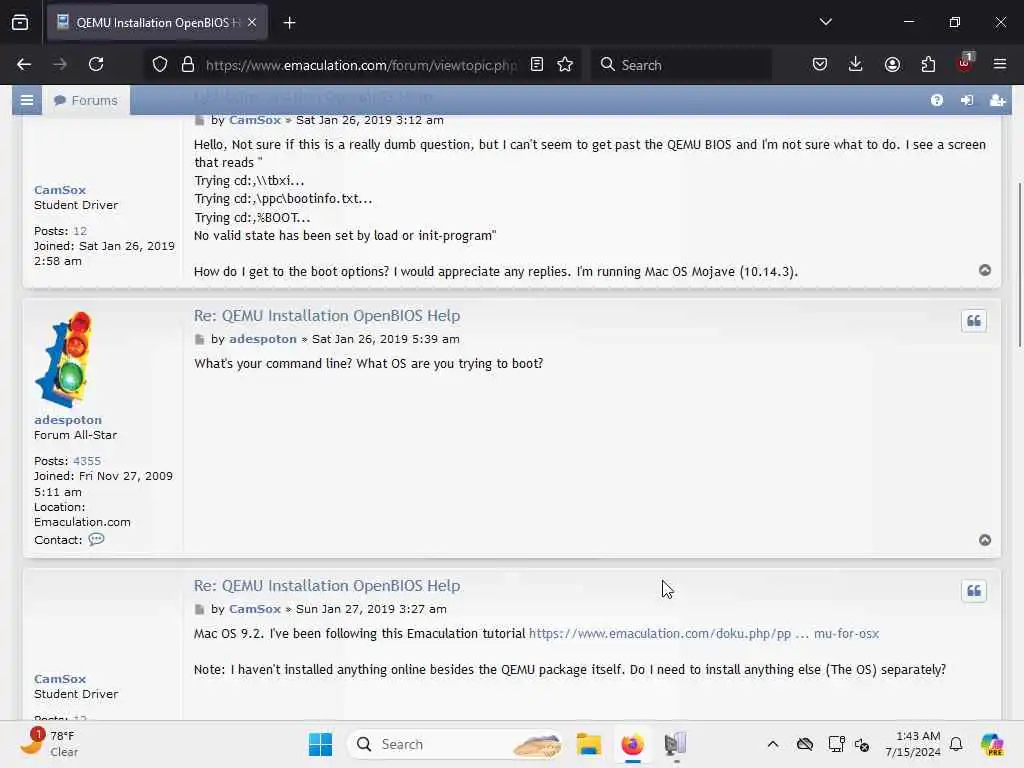1024x768 pixels.
Task: Open CamSox author link in first post
Action: (x=255, y=120)
